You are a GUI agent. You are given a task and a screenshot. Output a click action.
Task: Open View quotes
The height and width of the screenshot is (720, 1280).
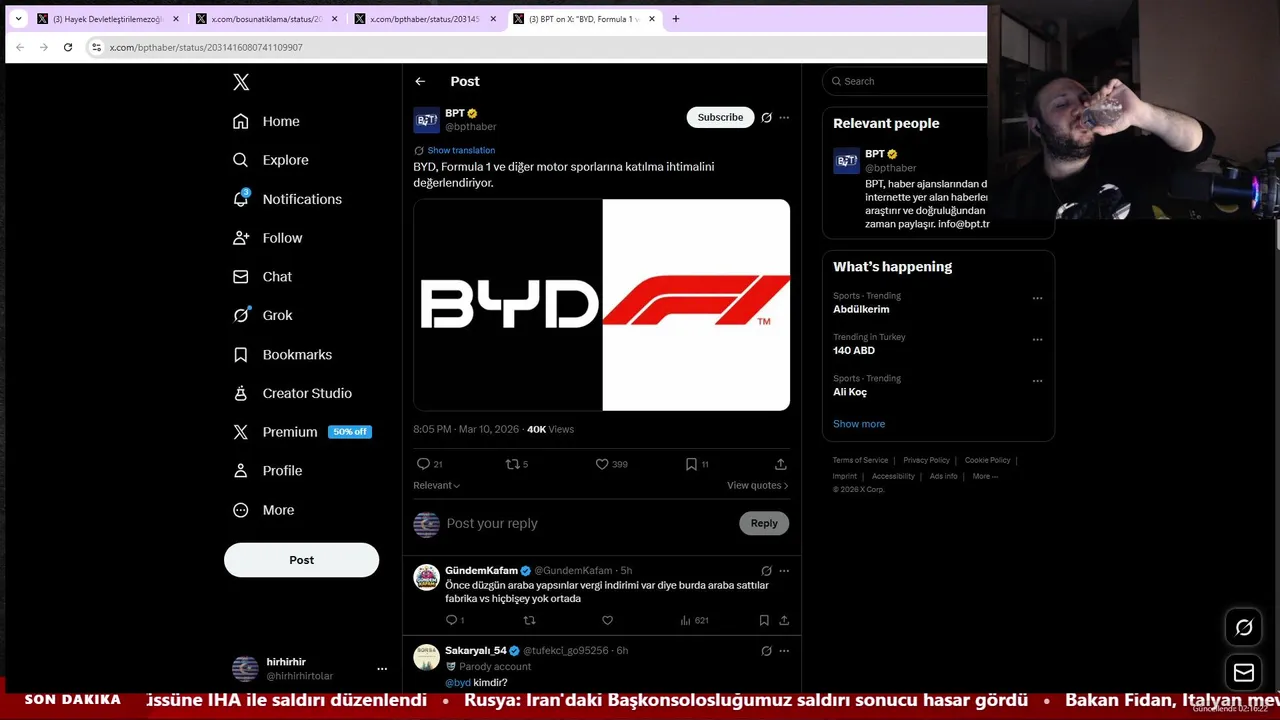tap(757, 485)
